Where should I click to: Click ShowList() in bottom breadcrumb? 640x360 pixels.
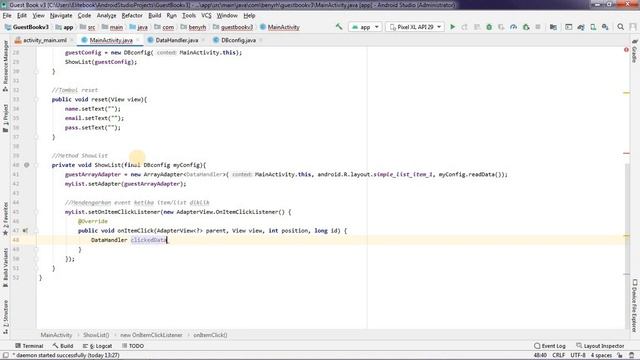pyautogui.click(x=96, y=335)
